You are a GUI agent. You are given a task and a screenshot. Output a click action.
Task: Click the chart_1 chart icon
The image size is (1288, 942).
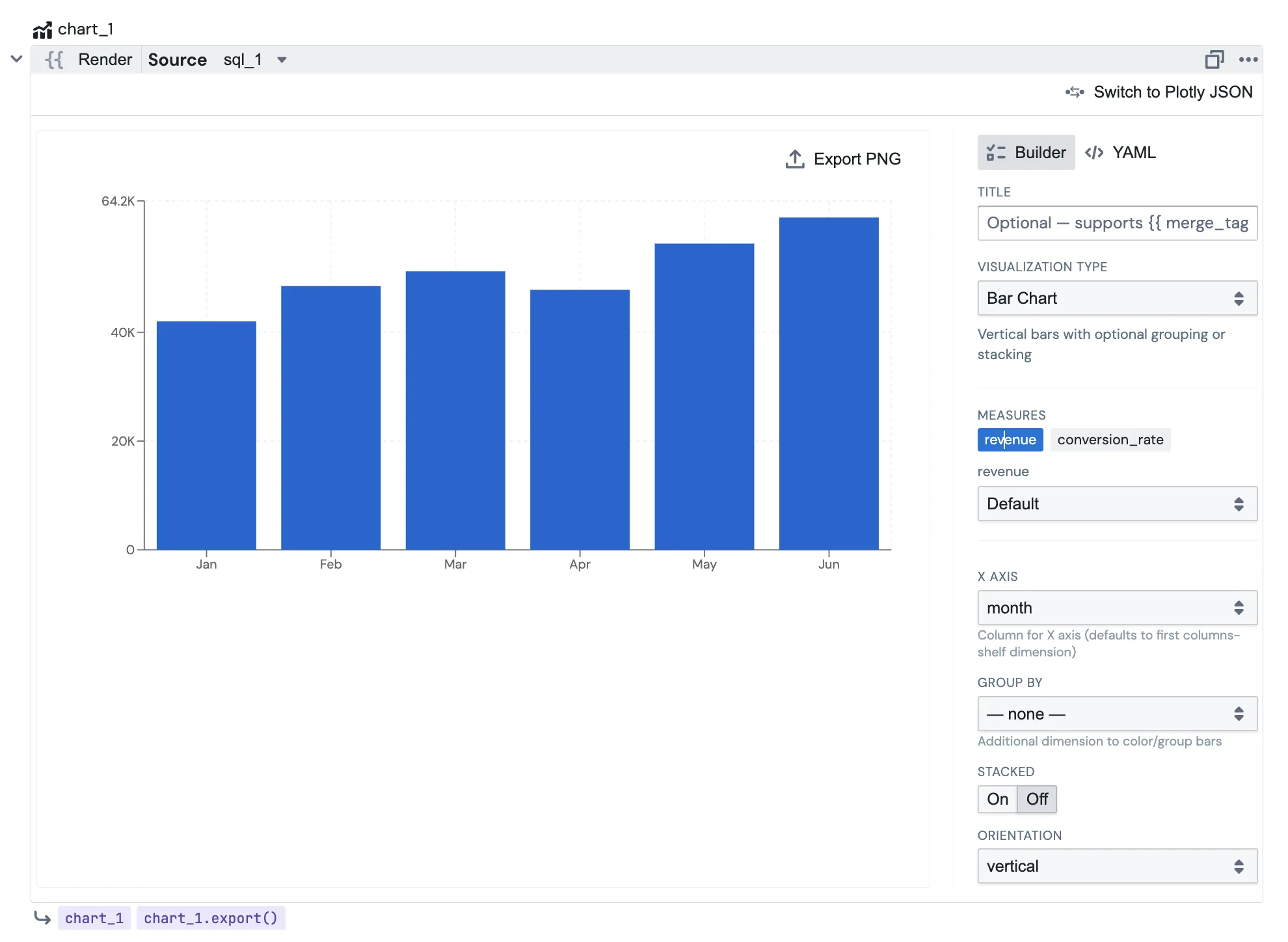click(x=42, y=30)
